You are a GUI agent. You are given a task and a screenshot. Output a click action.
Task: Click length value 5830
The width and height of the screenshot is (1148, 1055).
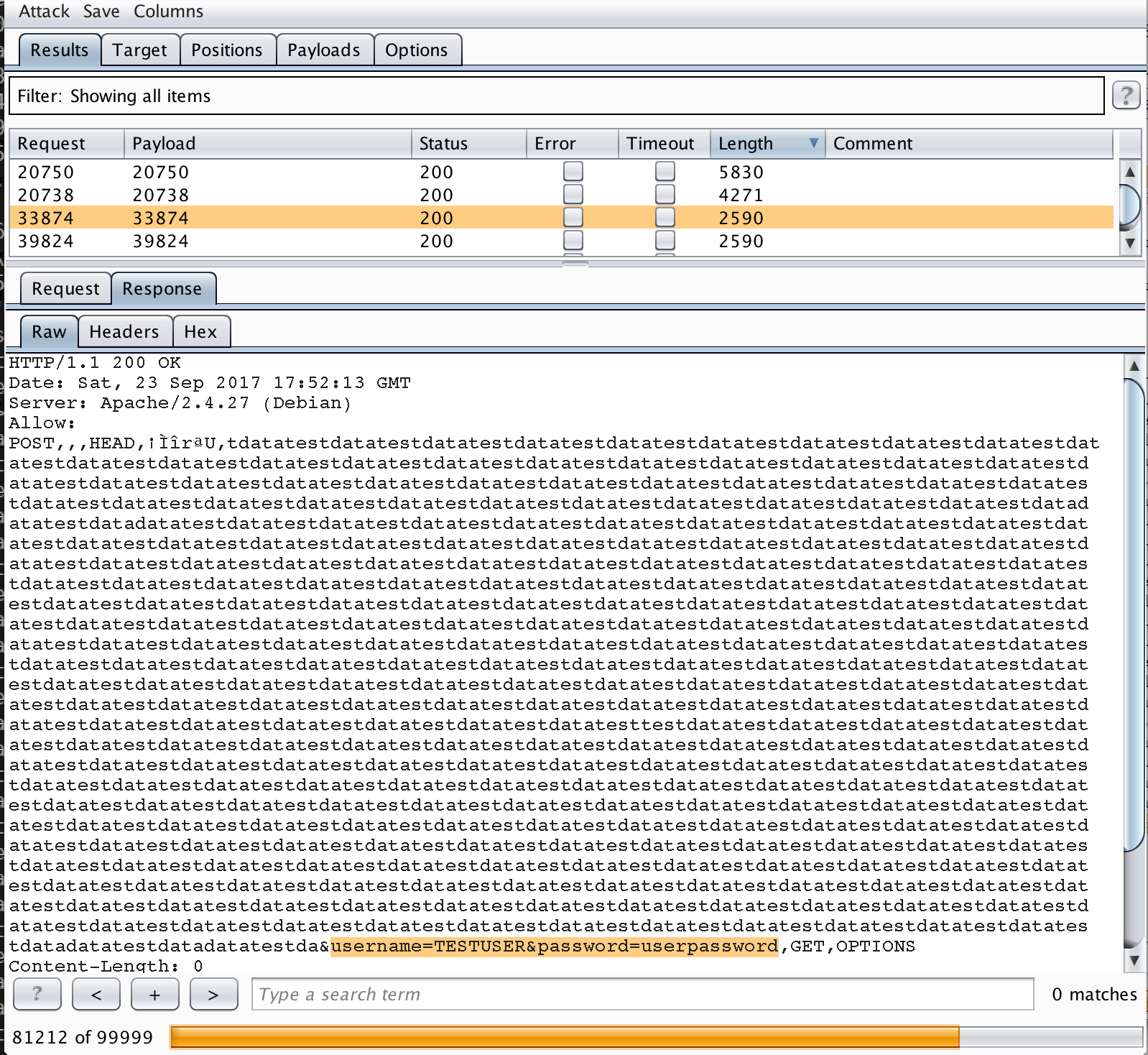[x=741, y=172]
